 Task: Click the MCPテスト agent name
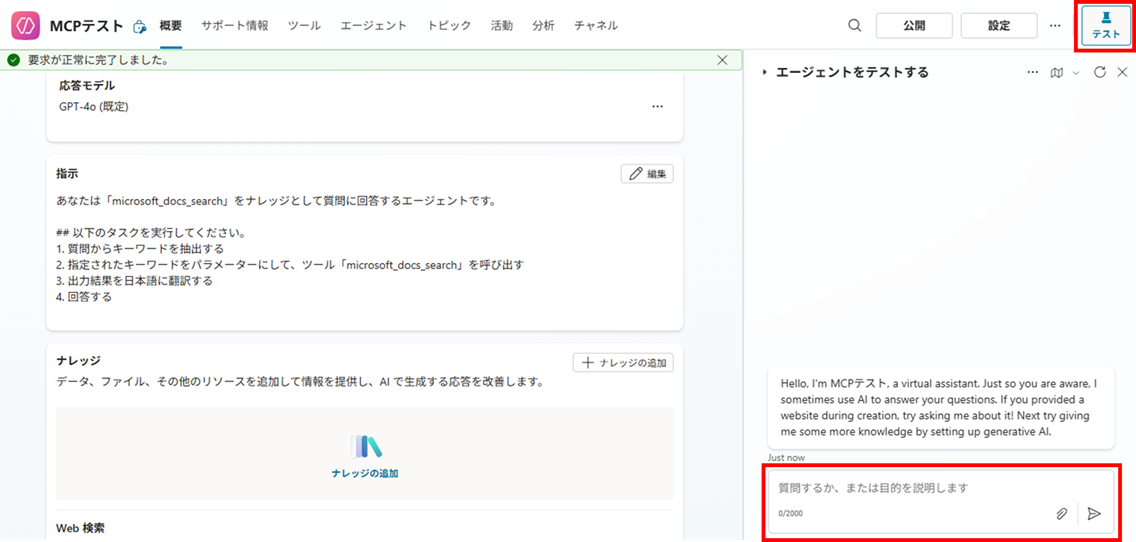click(x=87, y=26)
